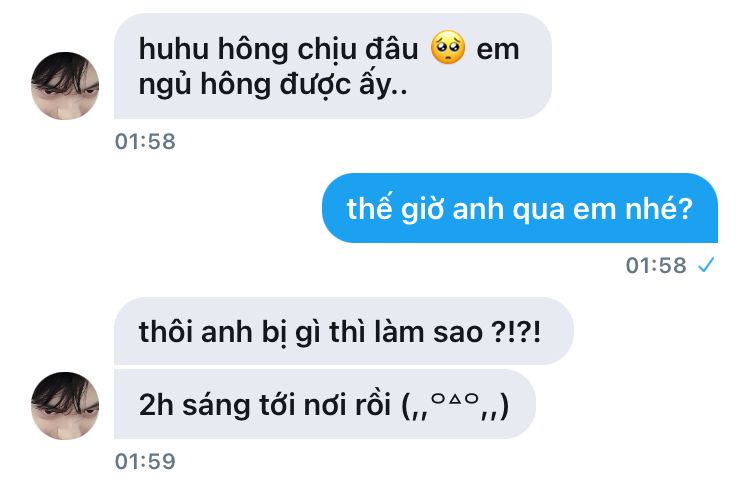Click the (,,°△°,,) kaomoji text
Image resolution: width=750 pixels, height=480 pixels.
[x=455, y=405]
